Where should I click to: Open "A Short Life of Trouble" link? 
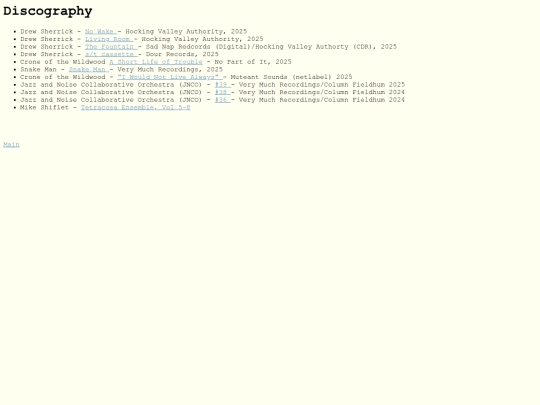click(x=156, y=62)
